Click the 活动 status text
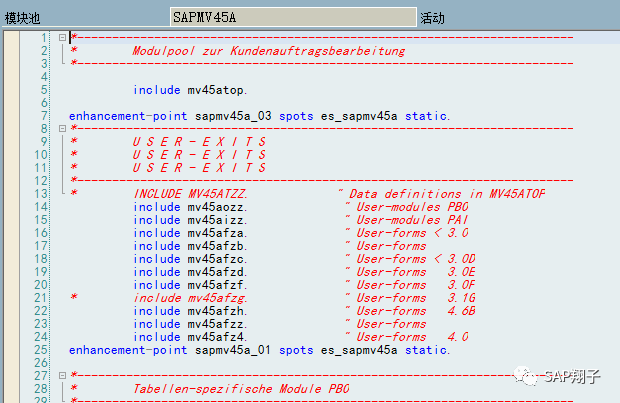The width and height of the screenshot is (620, 403). click(x=432, y=18)
